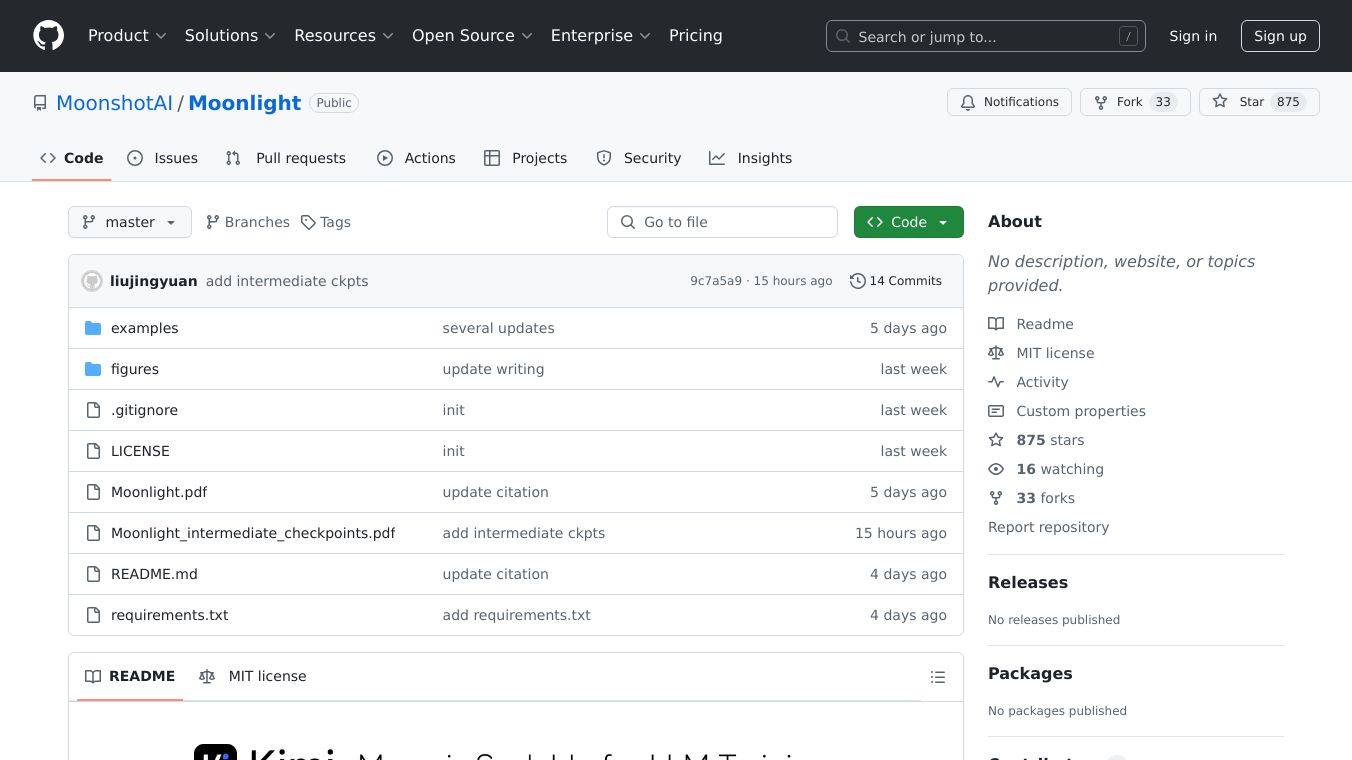Open the Pull requests tab
The image size is (1352, 760).
pyautogui.click(x=286, y=158)
